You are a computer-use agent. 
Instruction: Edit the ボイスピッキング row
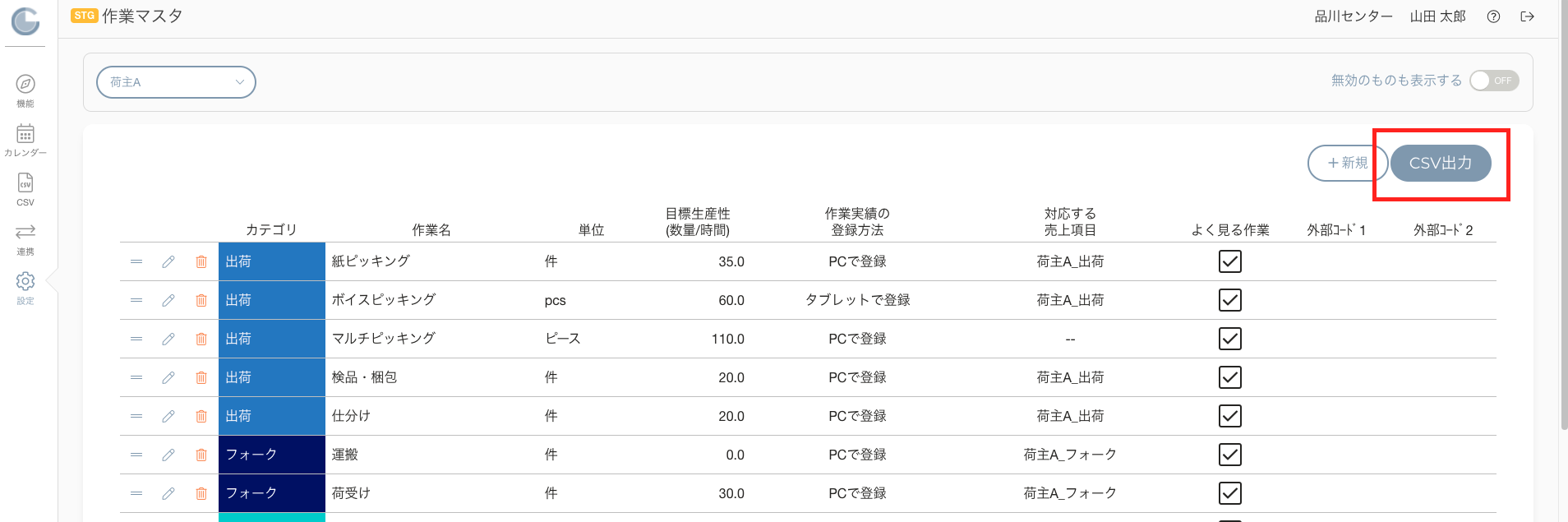click(x=168, y=300)
